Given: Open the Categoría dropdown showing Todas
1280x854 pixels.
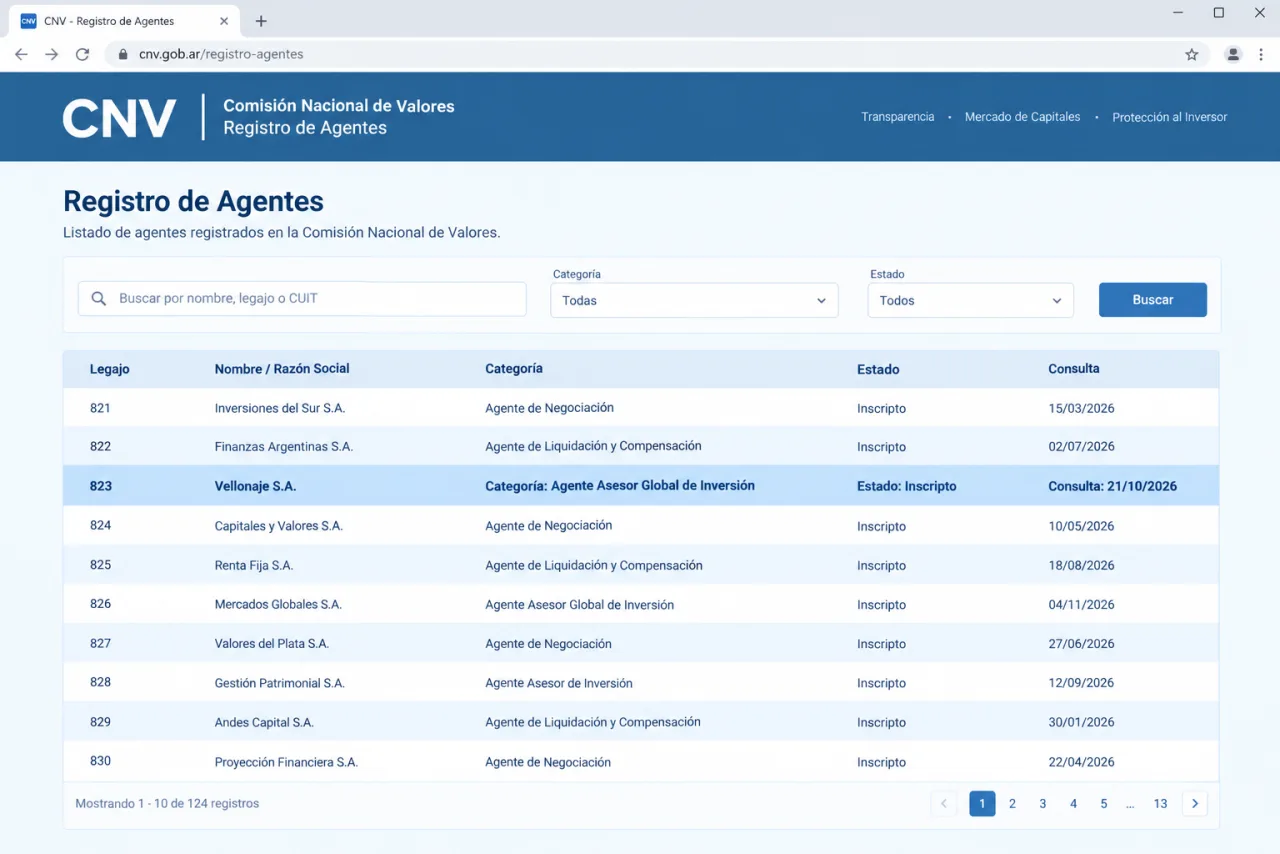Looking at the screenshot, I should pyautogui.click(x=694, y=300).
